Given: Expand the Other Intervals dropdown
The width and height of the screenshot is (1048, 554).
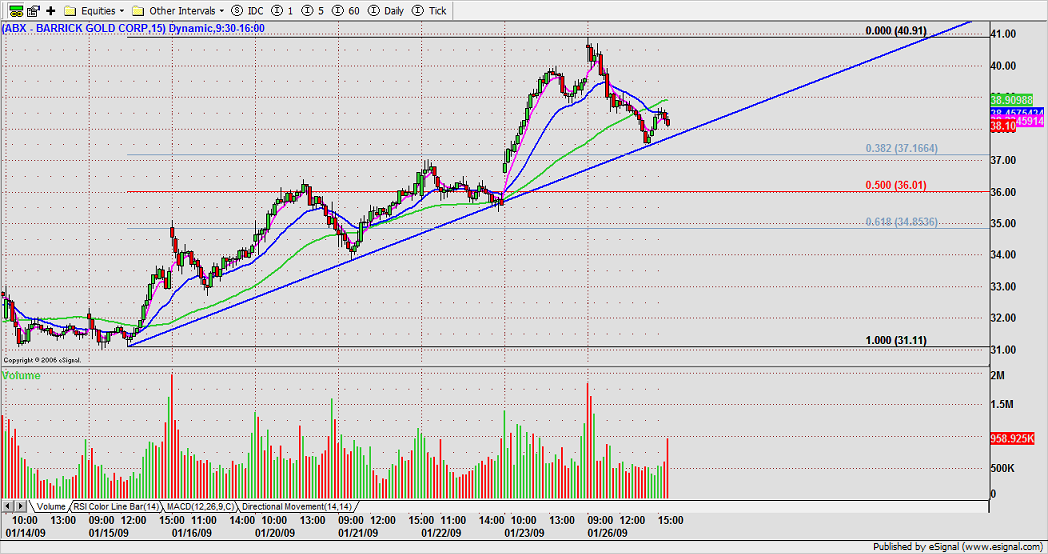Looking at the screenshot, I should tap(178, 11).
